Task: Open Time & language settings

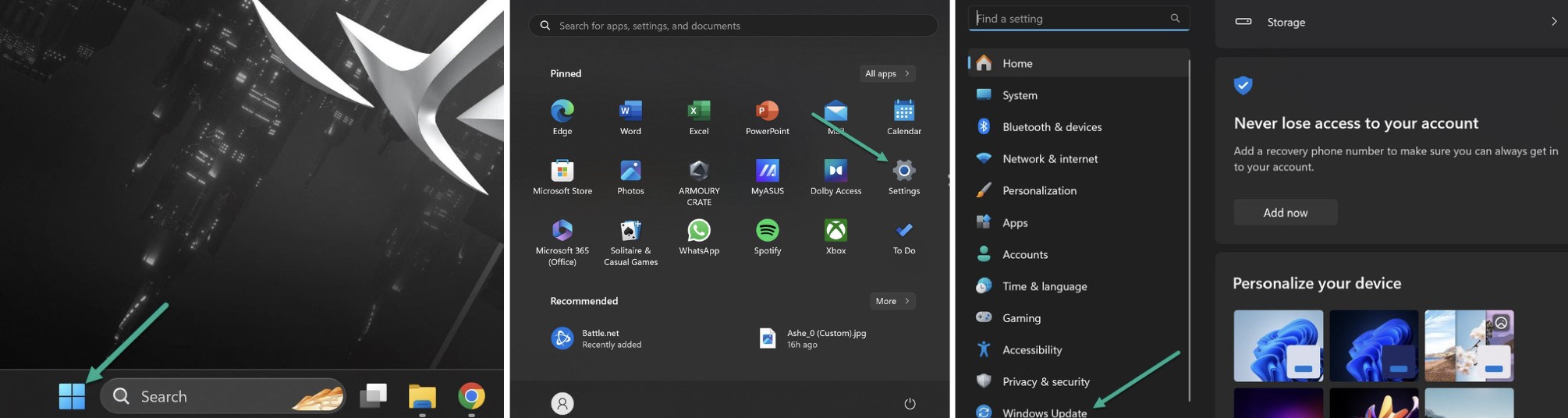Action: coord(1079,286)
